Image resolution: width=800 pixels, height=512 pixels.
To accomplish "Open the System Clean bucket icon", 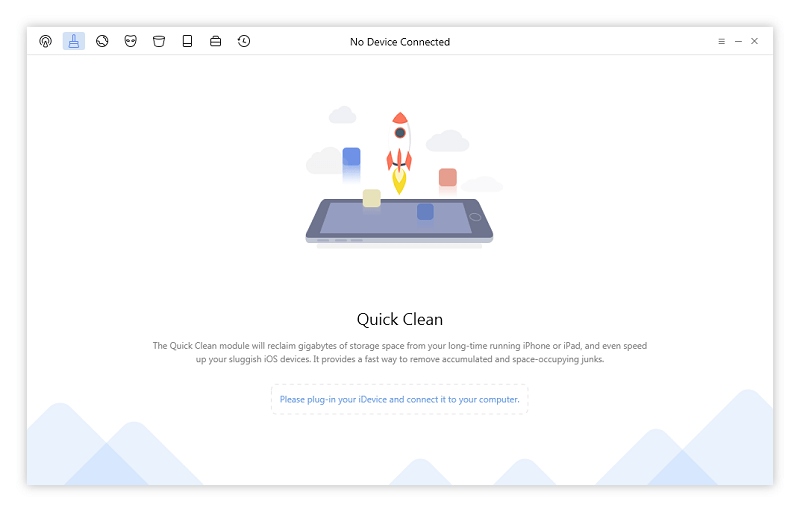I will click(159, 41).
